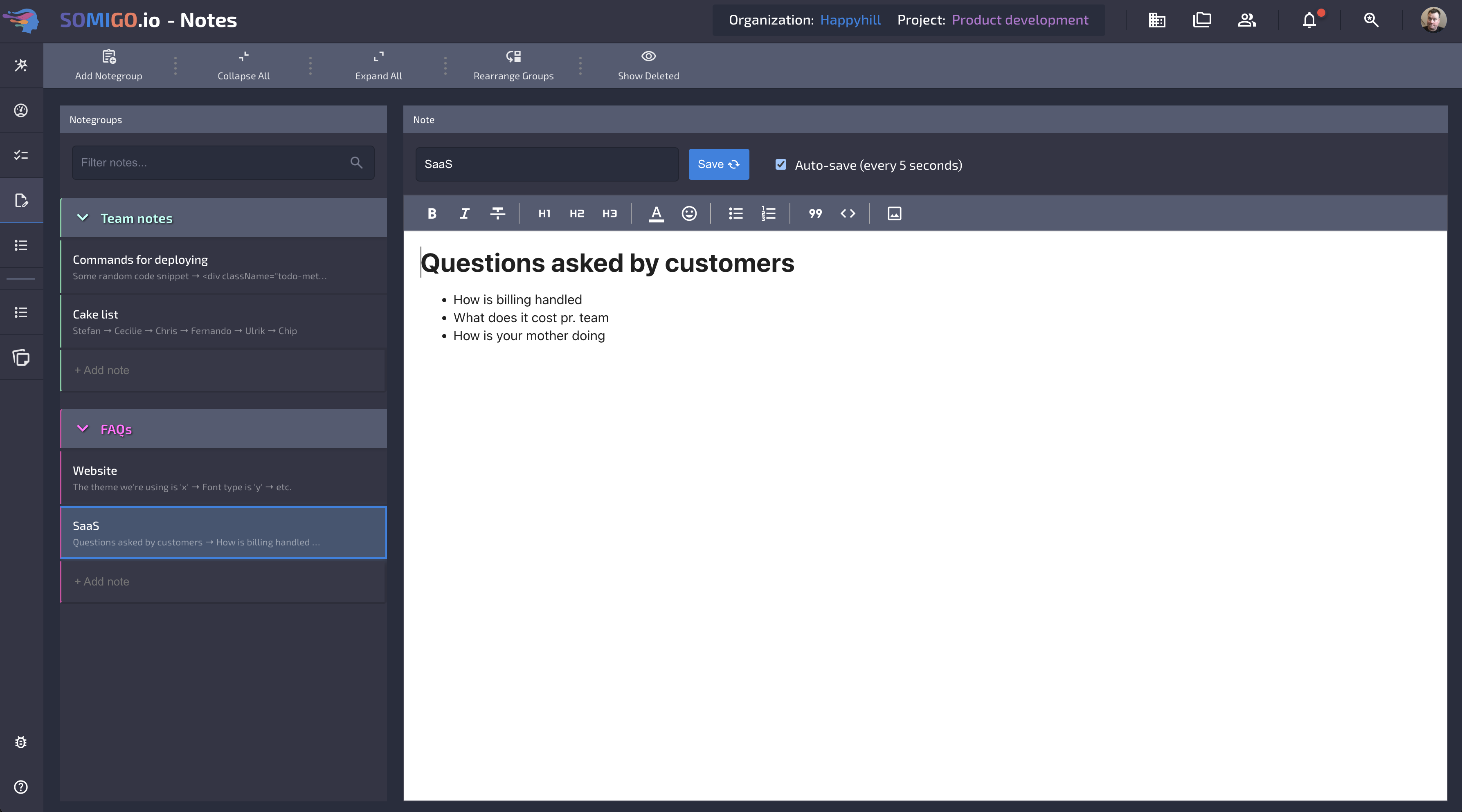The image size is (1462, 812).
Task: Toggle bold formatting in the editor
Action: coord(432,213)
